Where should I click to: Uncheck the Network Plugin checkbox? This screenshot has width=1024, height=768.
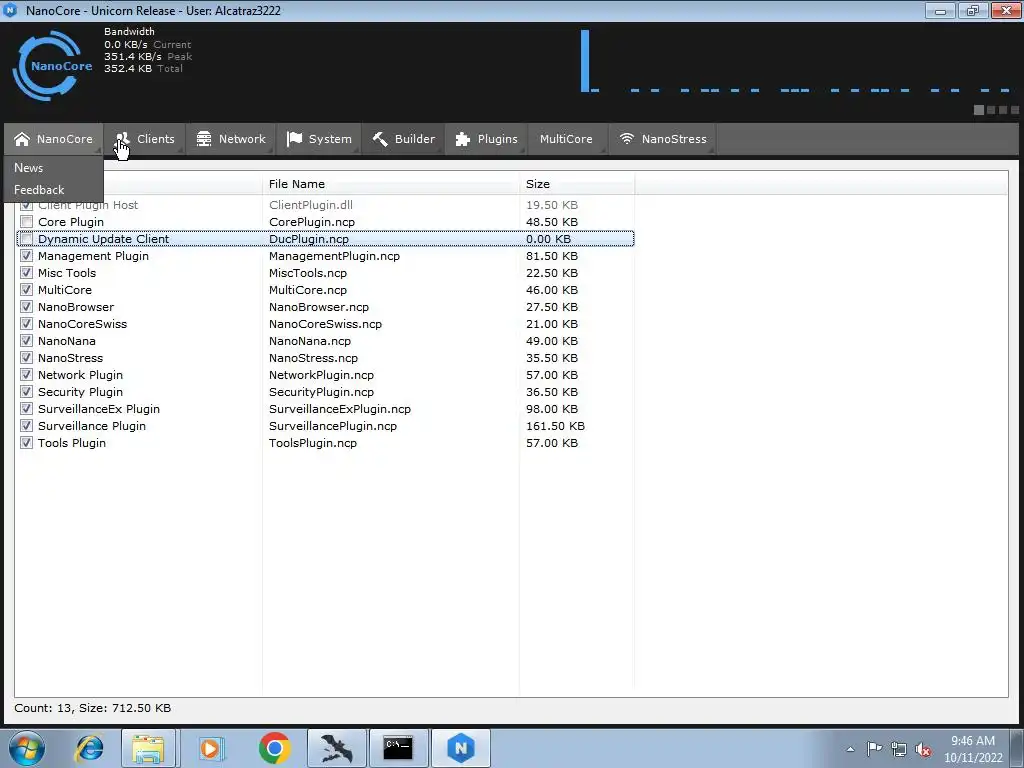26,375
